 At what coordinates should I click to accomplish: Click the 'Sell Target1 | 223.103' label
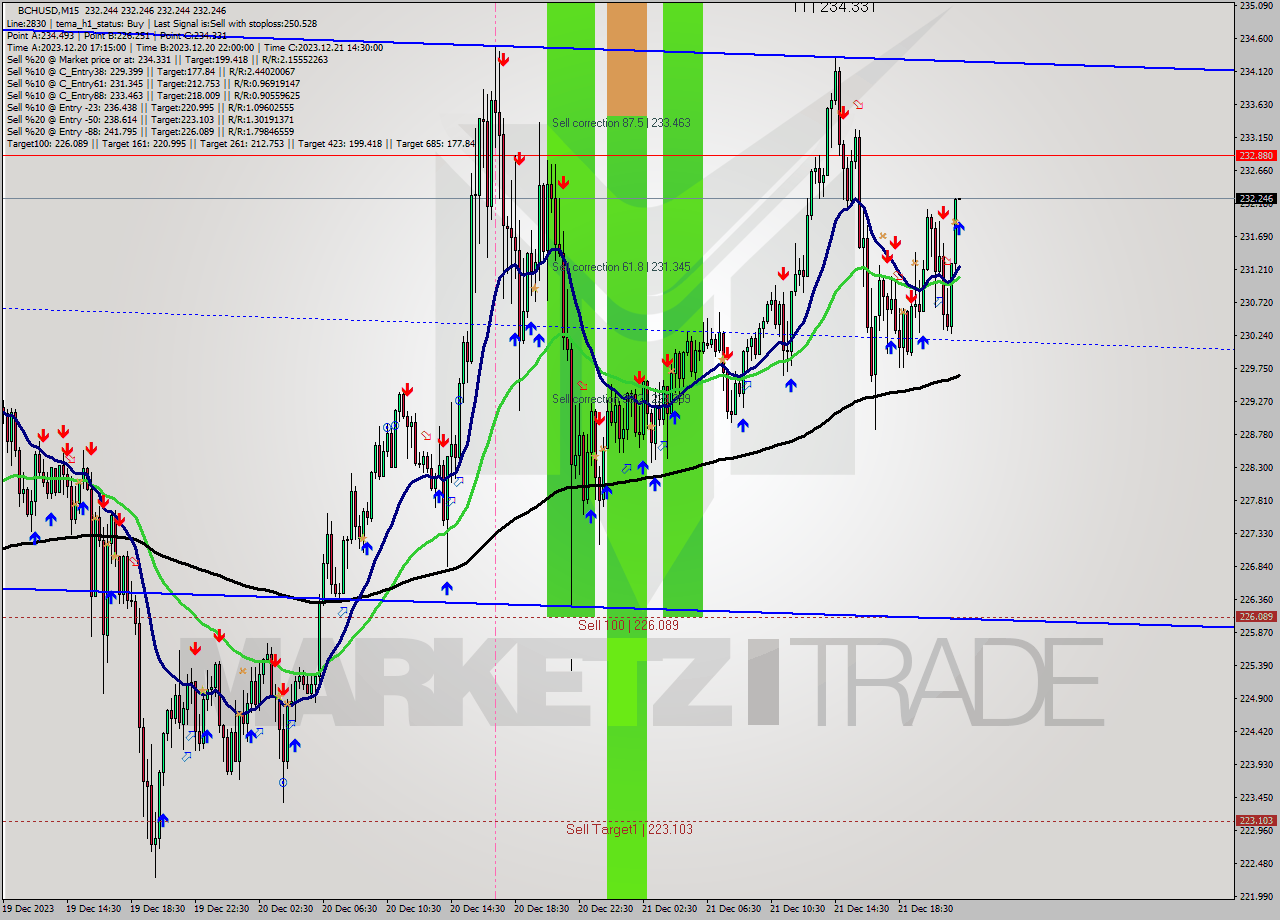(629, 829)
